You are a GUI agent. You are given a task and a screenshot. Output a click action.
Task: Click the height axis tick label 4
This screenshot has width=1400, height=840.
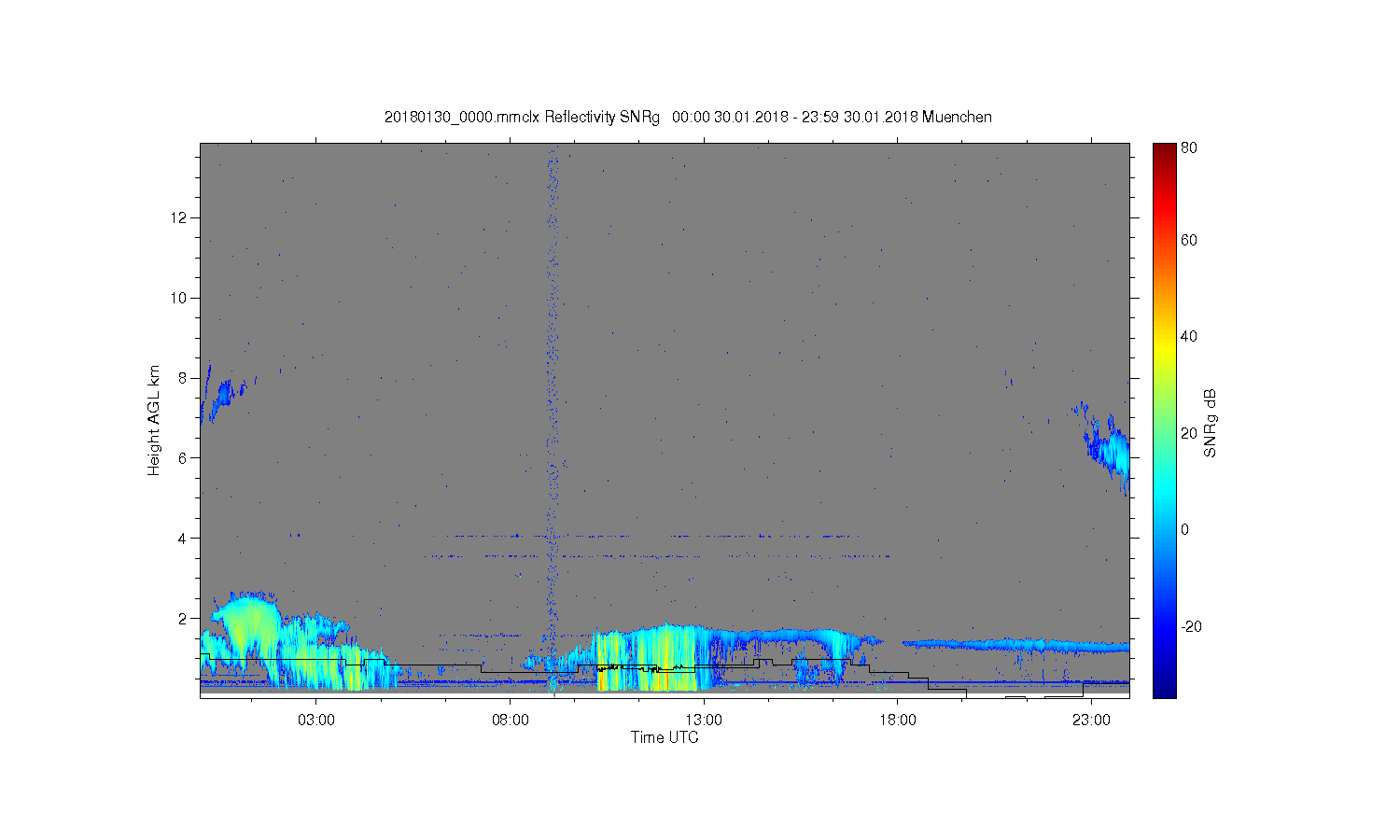click(x=184, y=539)
